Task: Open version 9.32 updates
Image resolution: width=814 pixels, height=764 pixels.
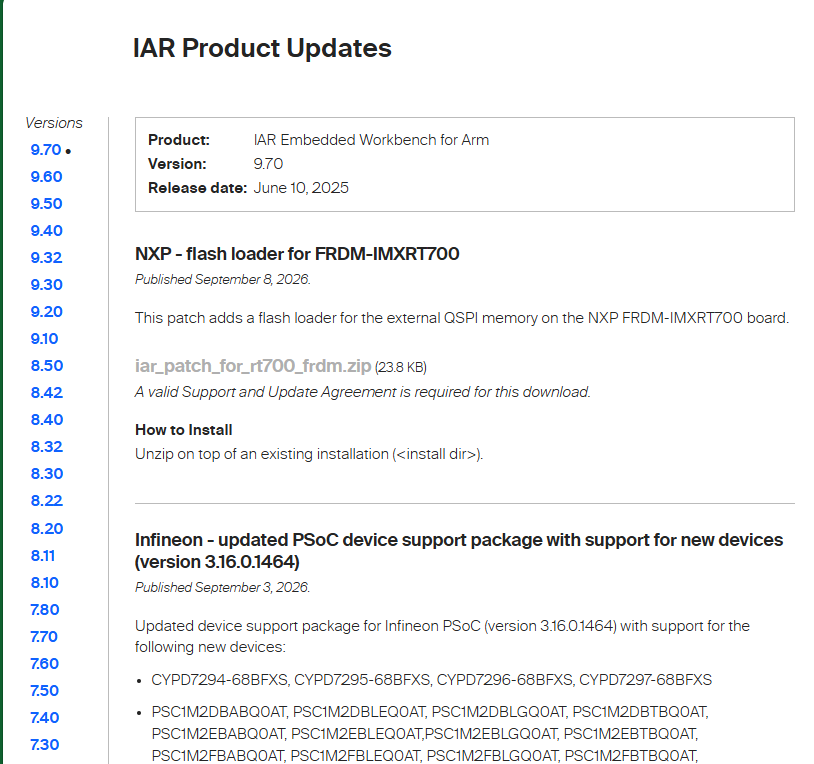Action: (46, 258)
